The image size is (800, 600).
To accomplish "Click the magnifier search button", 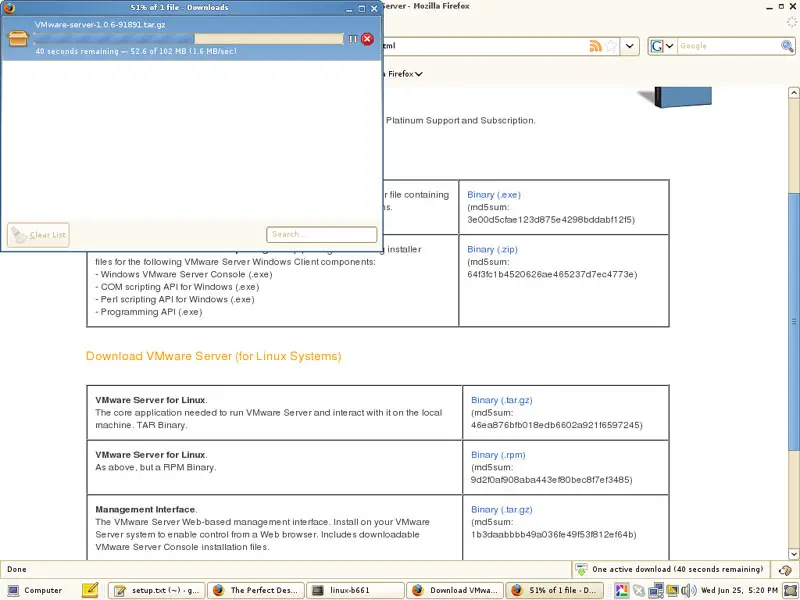I will pyautogui.click(x=787, y=46).
